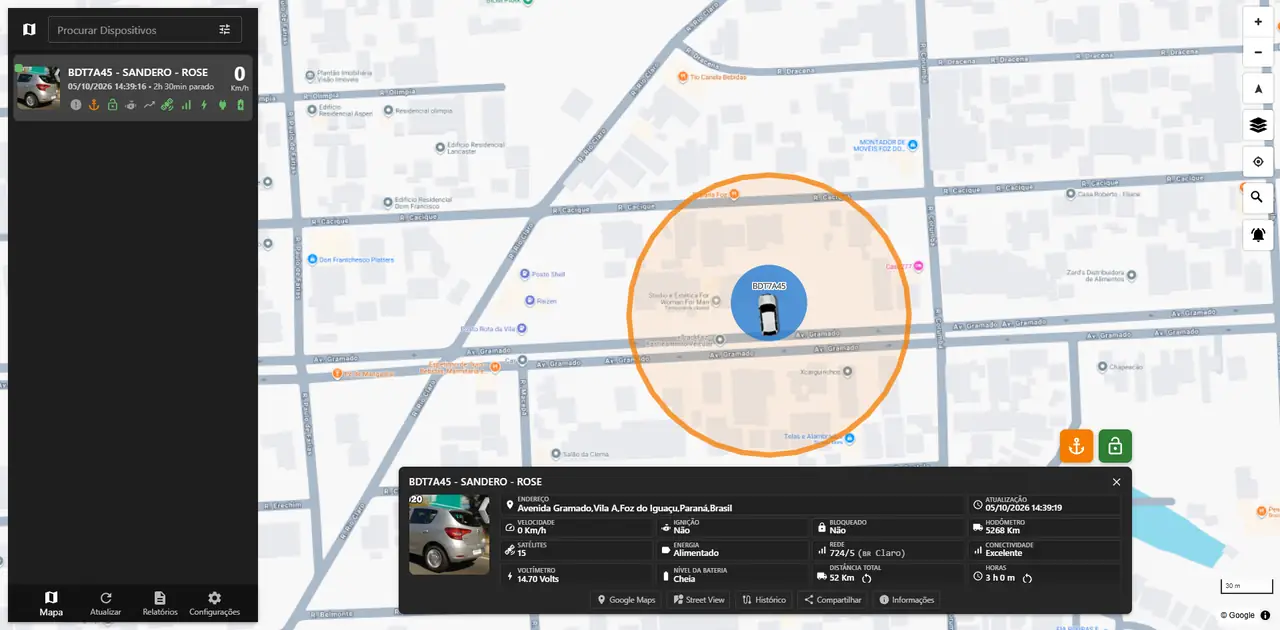The height and width of the screenshot is (630, 1280).
Task: Click the signal bars icon in the device card
Action: pos(186,104)
